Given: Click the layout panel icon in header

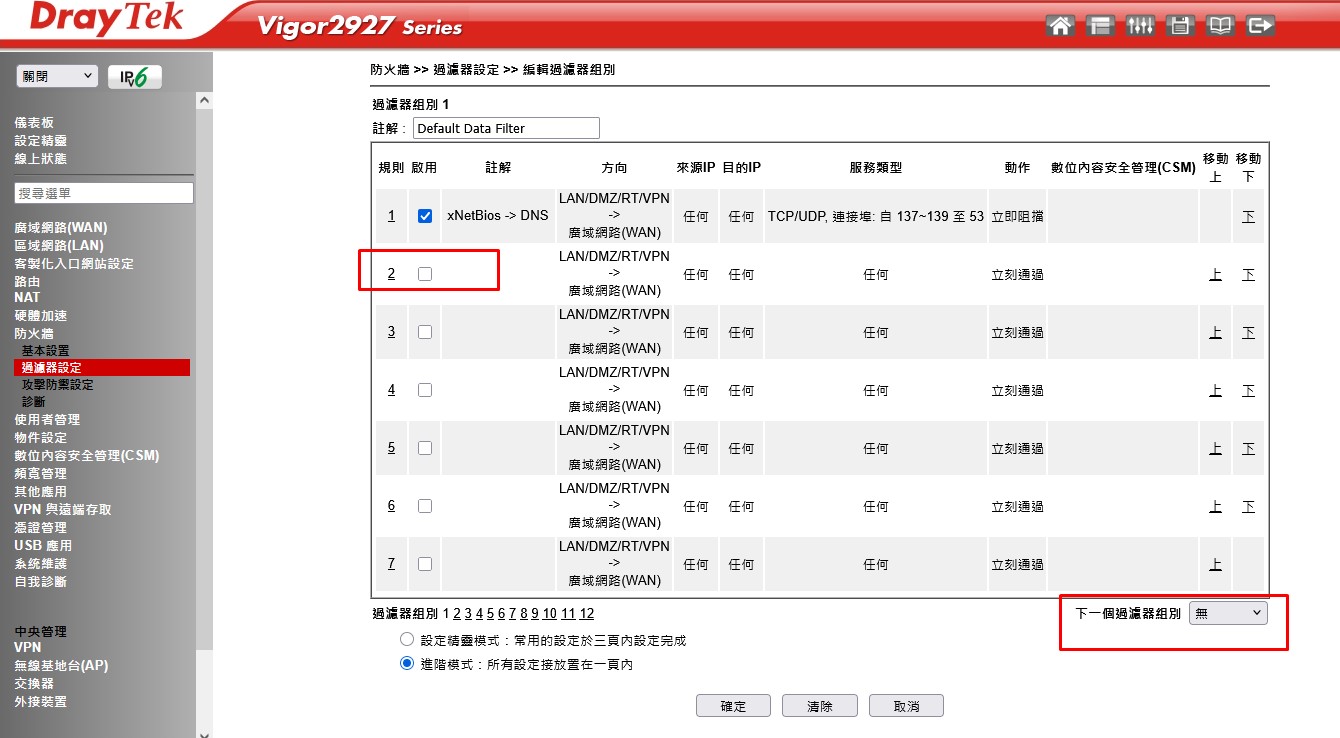Looking at the screenshot, I should 1100,26.
